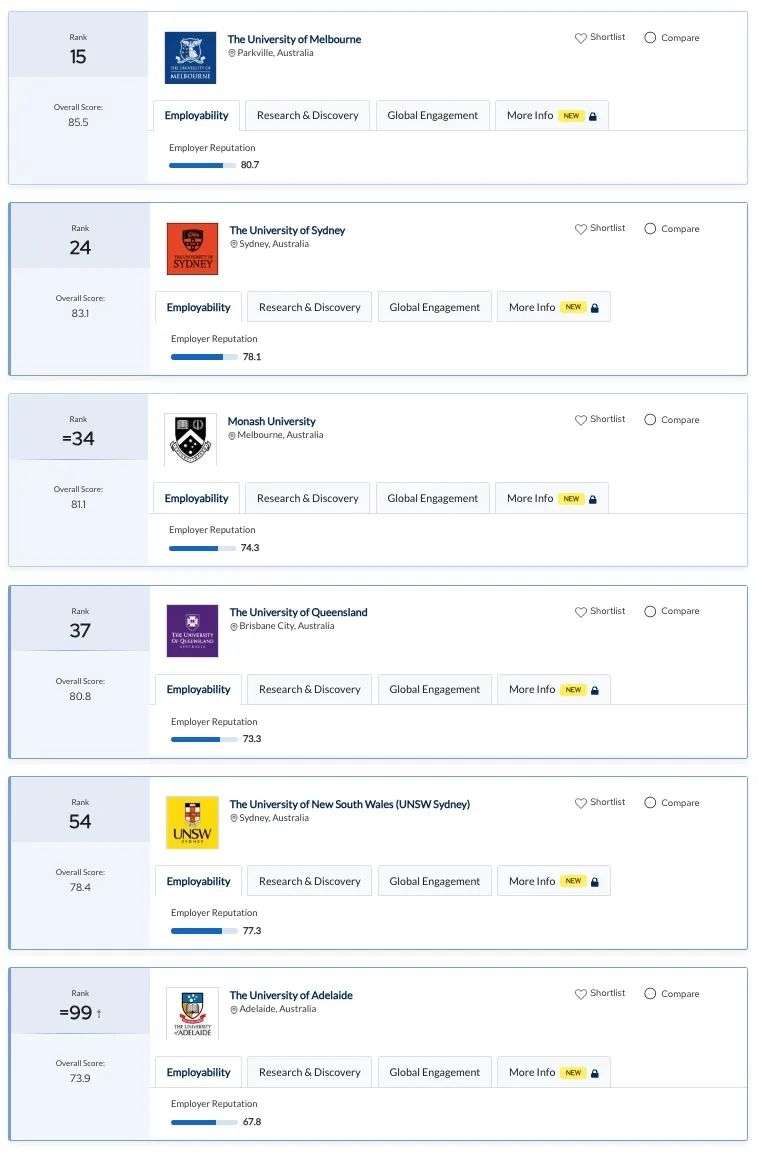
Task: Select Compare radio for University of Melbourne
Action: pyautogui.click(x=650, y=38)
